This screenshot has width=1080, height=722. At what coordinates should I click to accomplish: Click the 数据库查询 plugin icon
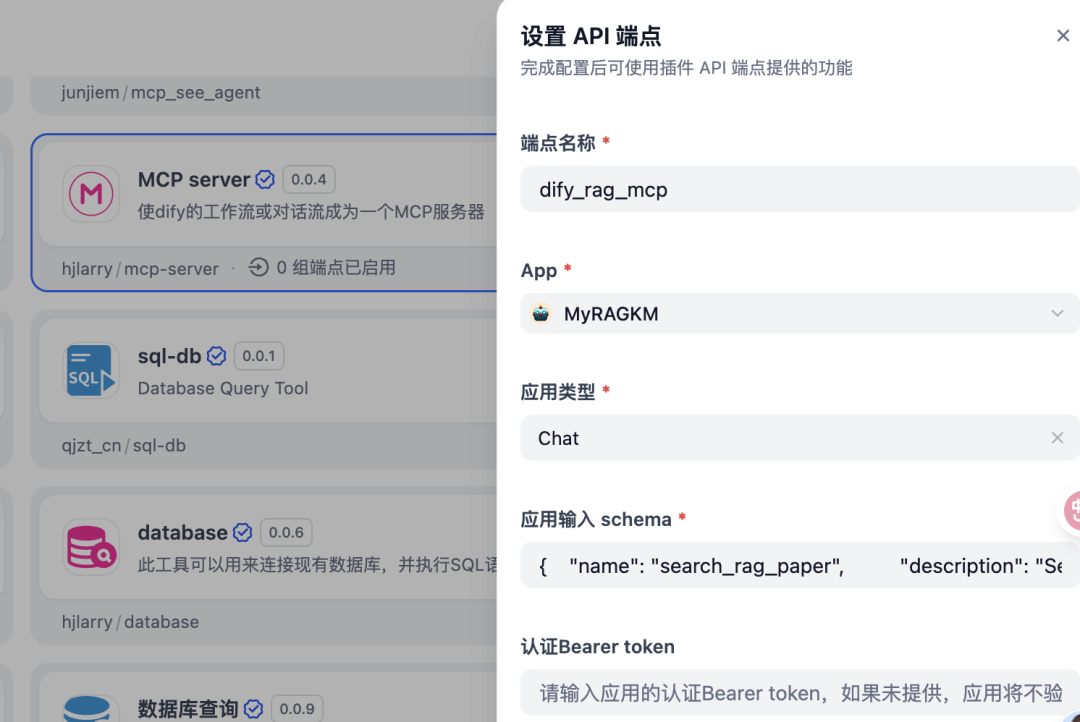tap(91, 709)
